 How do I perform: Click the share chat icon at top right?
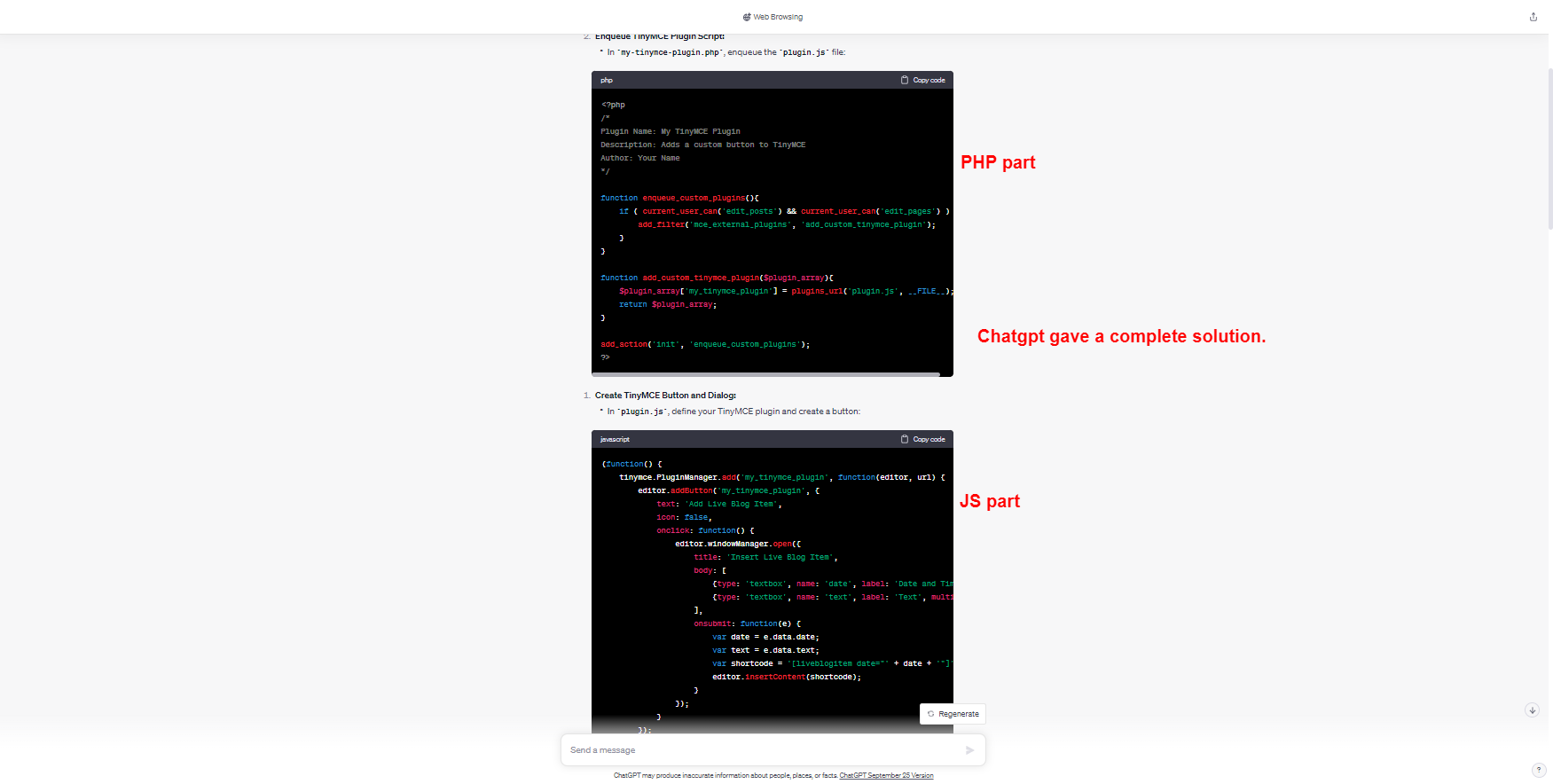pos(1533,17)
